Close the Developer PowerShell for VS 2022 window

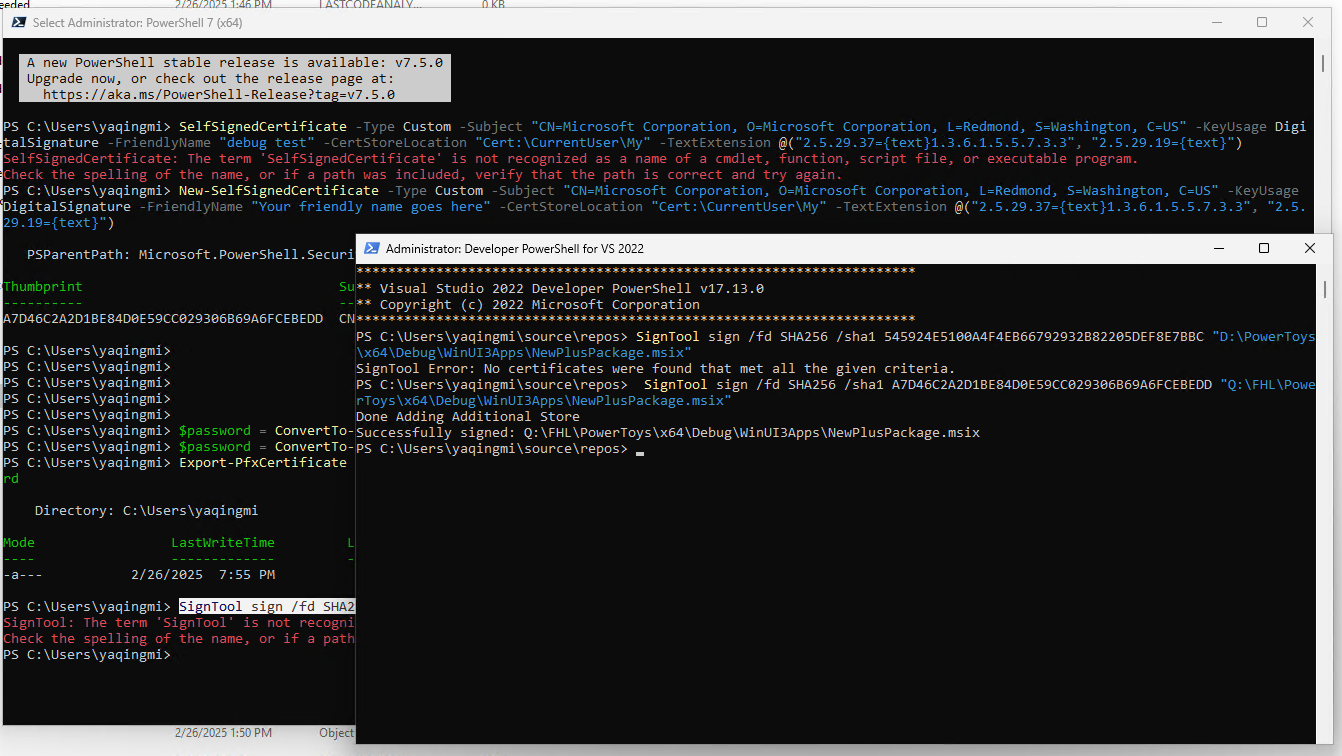(x=1310, y=248)
